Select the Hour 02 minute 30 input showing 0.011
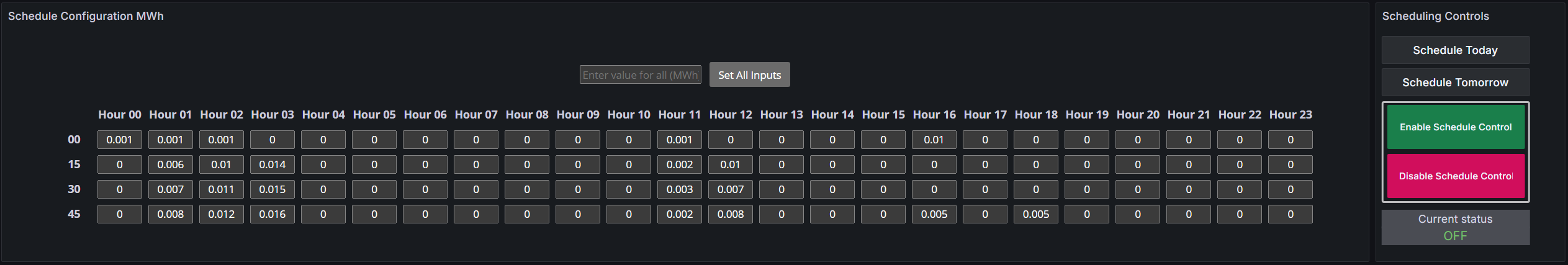This screenshot has width=1568, height=265. 222,189
